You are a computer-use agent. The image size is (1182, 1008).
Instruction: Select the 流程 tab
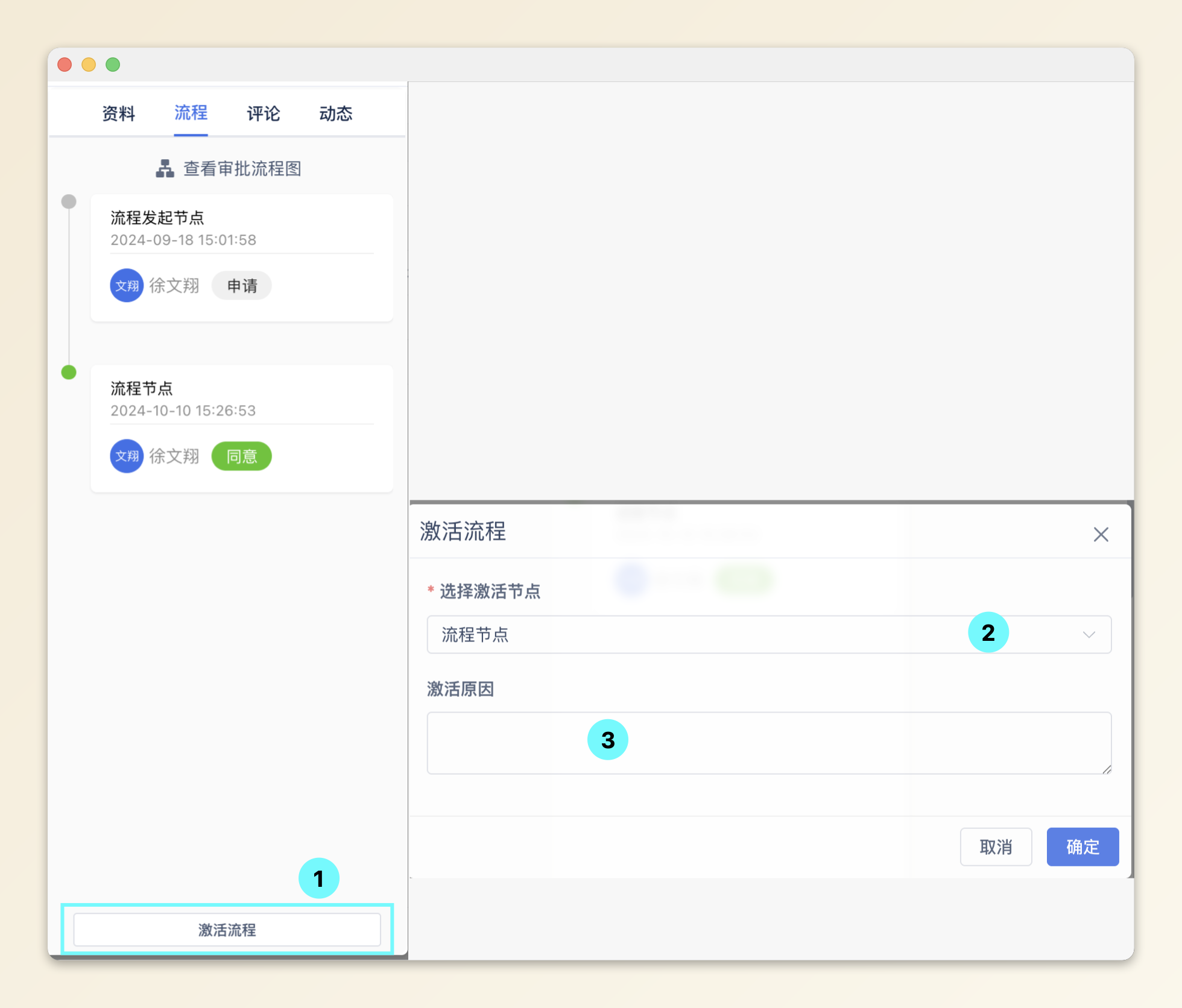coord(191,113)
